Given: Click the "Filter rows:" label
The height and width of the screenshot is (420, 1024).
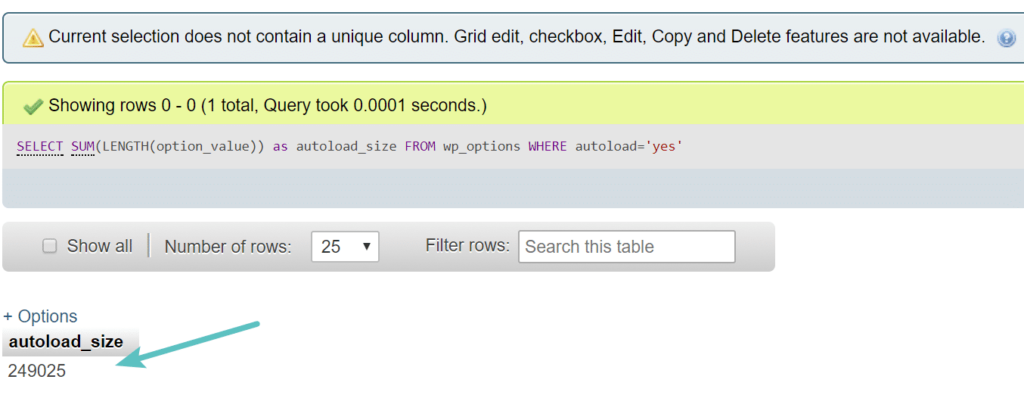Looking at the screenshot, I should 467,245.
